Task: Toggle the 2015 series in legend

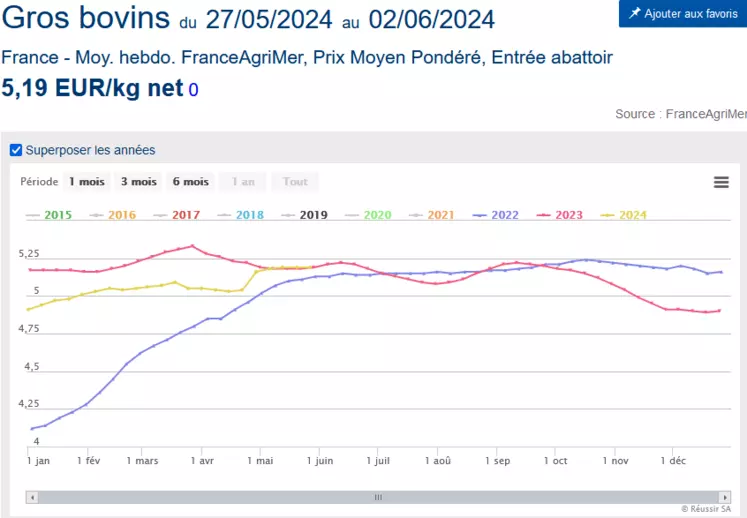Action: coord(49,215)
